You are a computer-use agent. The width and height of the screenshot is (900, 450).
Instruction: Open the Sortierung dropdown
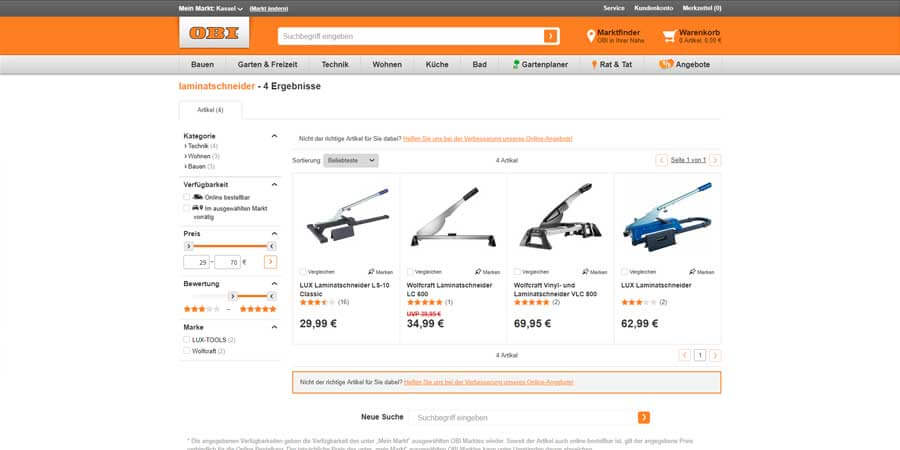351,160
